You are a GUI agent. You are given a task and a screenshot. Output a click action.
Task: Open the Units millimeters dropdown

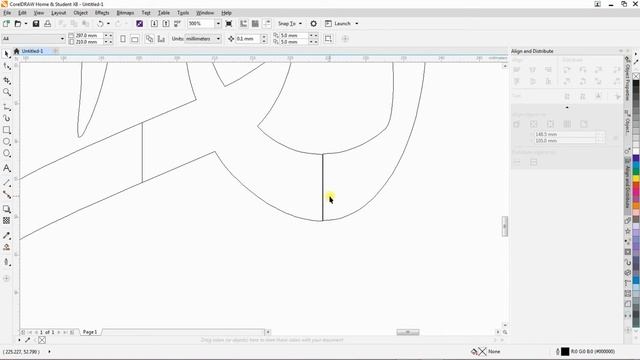point(218,39)
